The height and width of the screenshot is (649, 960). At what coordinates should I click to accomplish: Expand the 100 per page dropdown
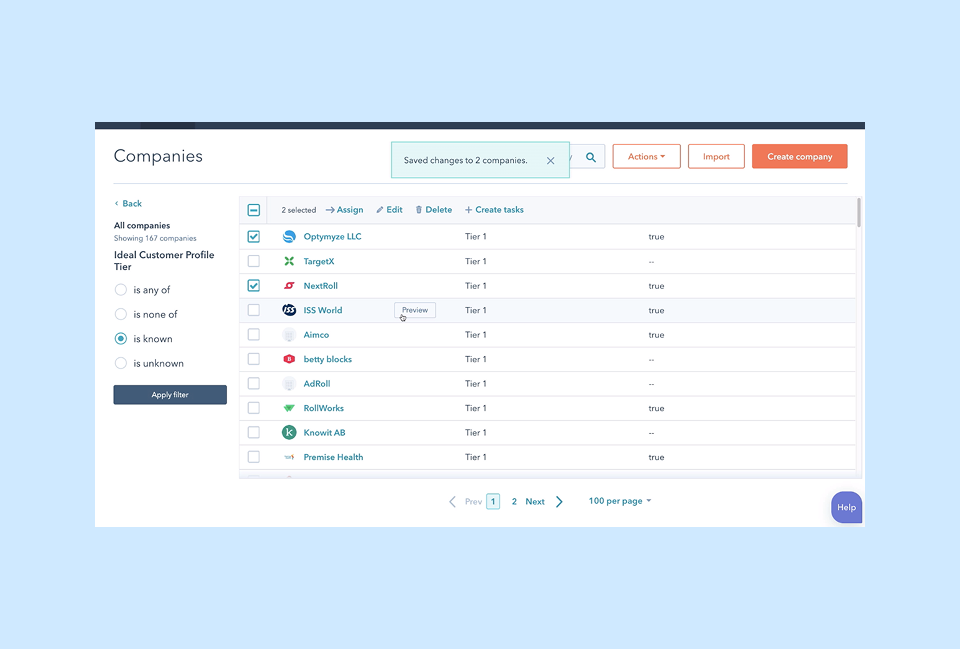(619, 501)
